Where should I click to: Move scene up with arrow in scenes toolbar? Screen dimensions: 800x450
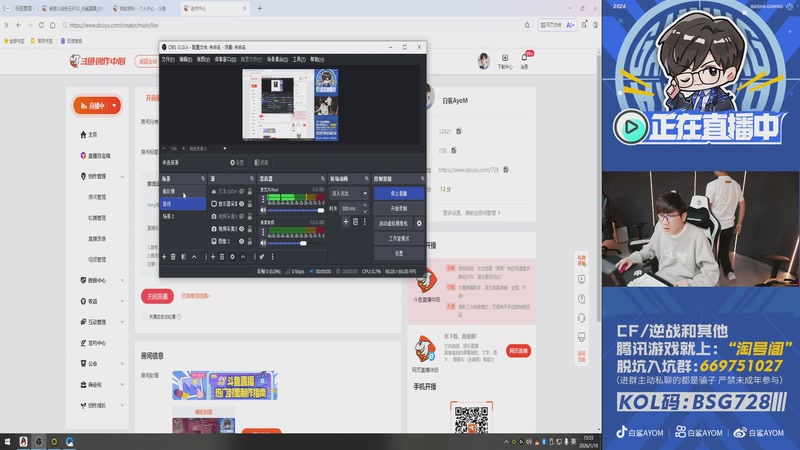[194, 257]
